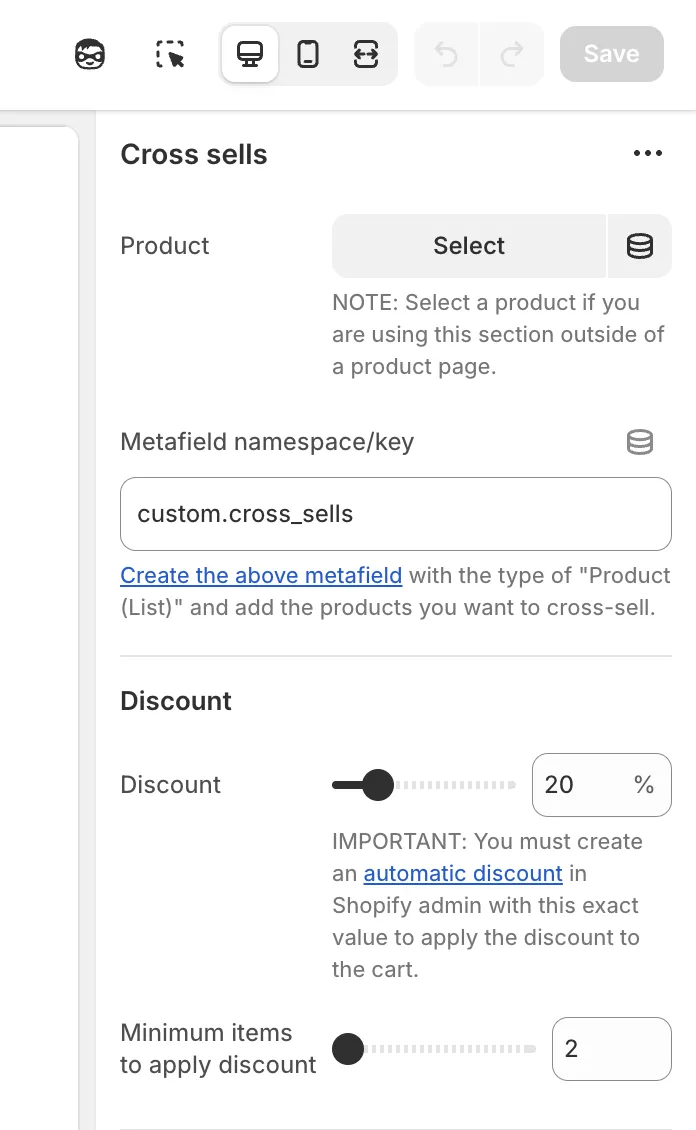Screen dimensions: 696x1130
Task: Select a product for the Cross sells section
Action: pyautogui.click(x=468, y=246)
